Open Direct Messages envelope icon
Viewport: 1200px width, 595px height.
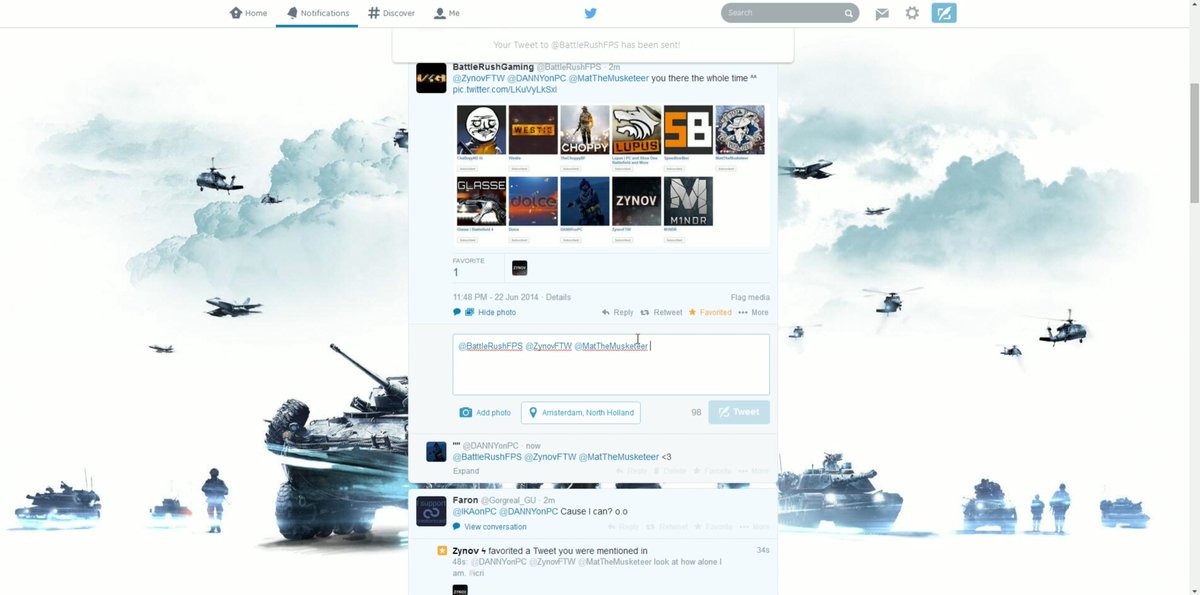click(882, 13)
